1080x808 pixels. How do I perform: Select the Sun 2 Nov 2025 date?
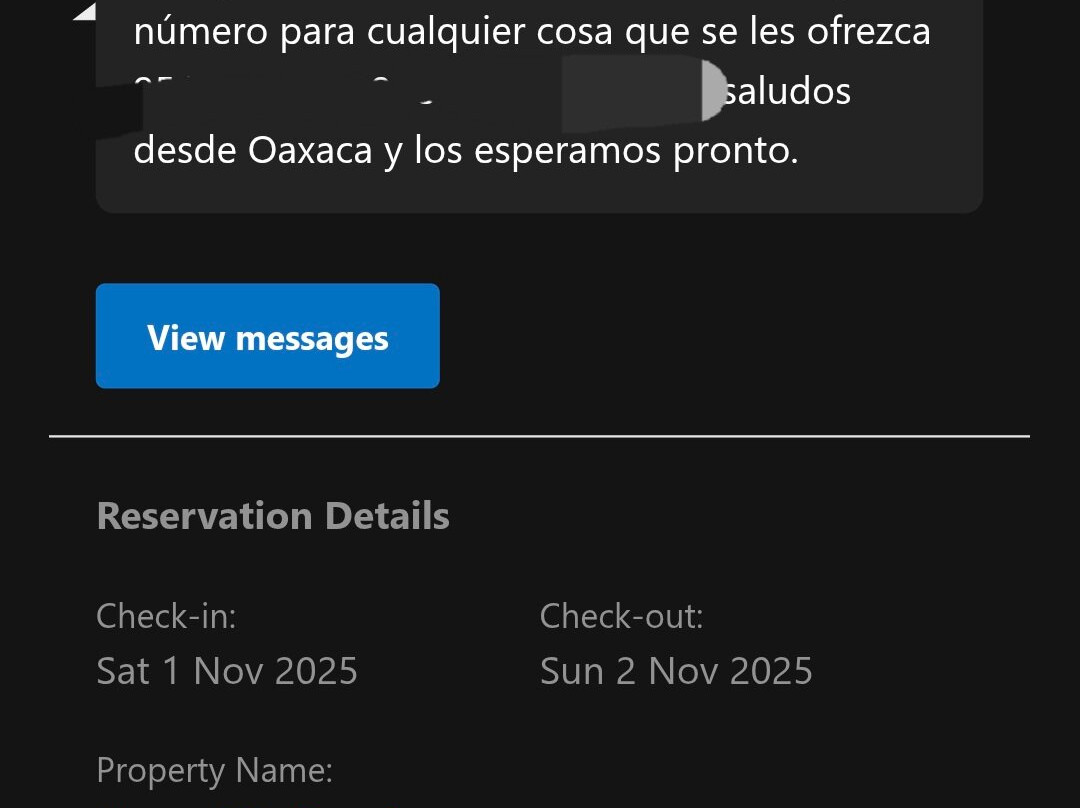tap(676, 670)
